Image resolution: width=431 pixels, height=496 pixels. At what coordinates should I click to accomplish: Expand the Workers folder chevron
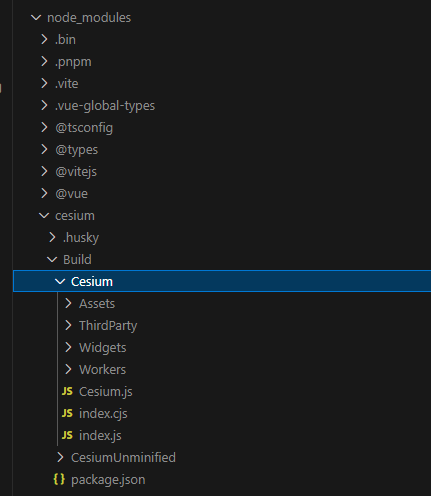68,369
